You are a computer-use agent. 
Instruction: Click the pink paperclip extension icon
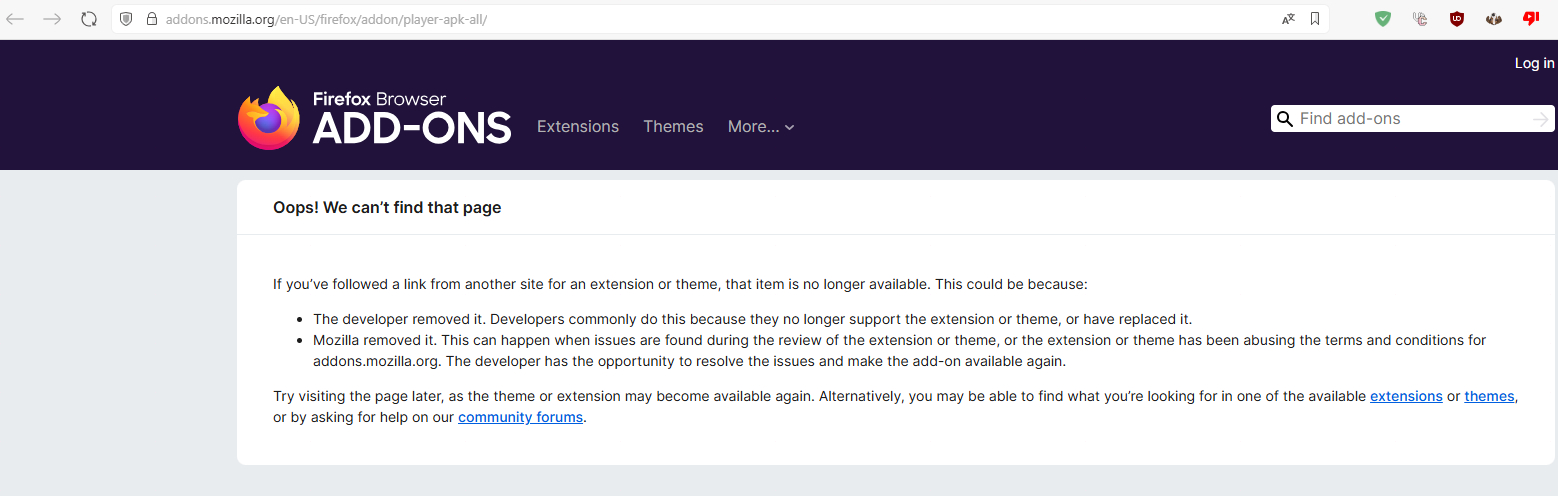1420,19
